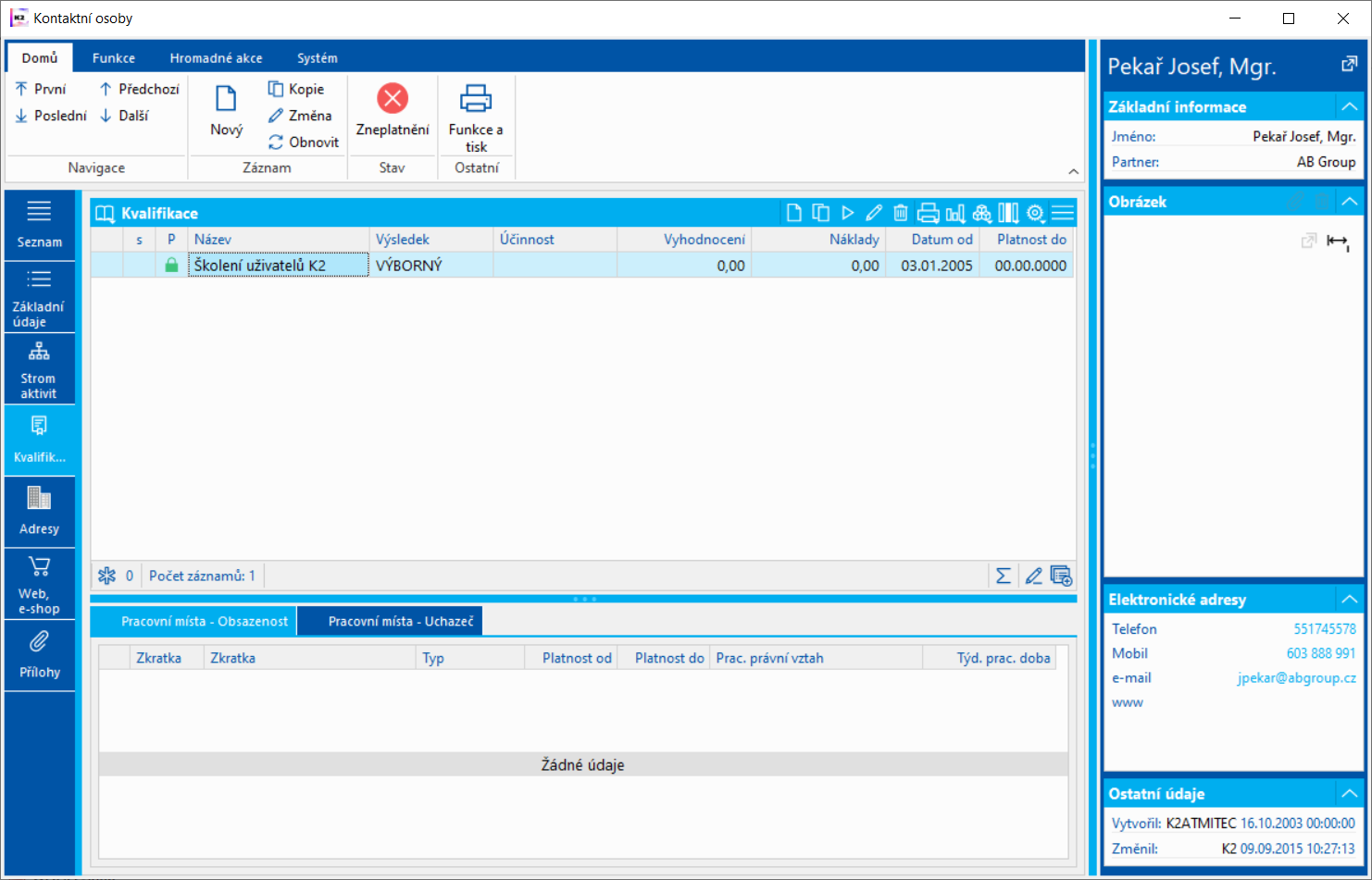This screenshot has width=1372, height=880.
Task: Open the Adresy section in the sidebar
Action: click(39, 513)
